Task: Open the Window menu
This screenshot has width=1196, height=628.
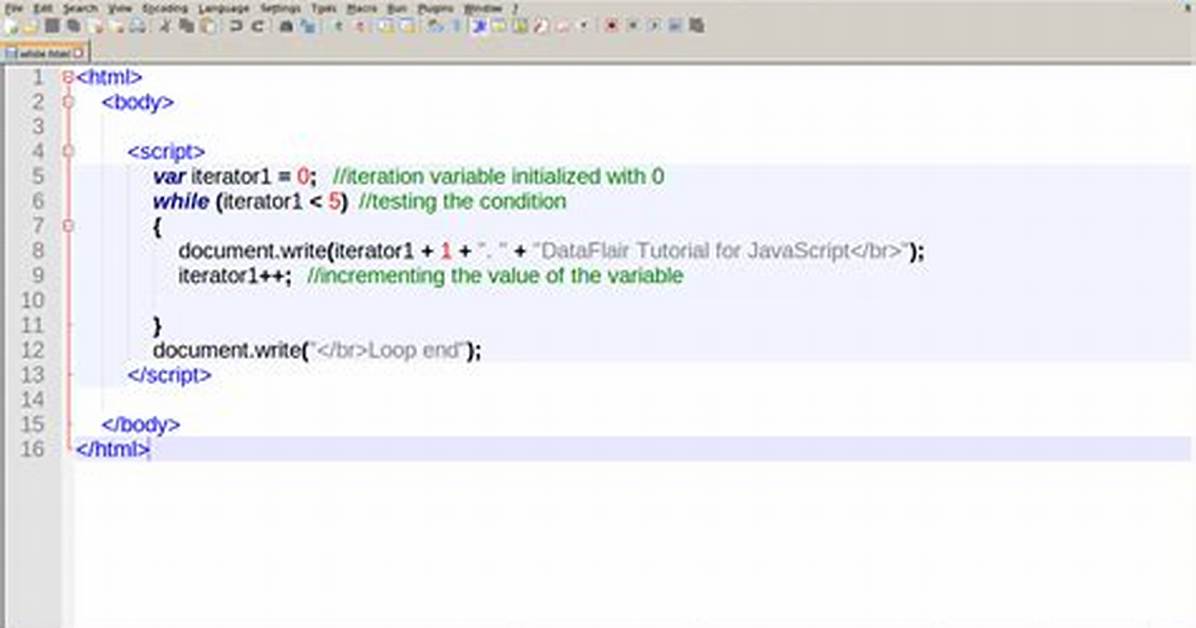Action: [483, 8]
